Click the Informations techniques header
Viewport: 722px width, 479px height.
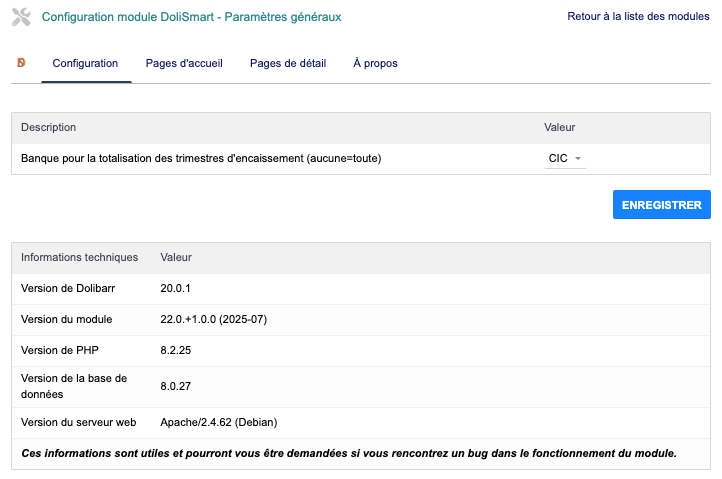pyautogui.click(x=79, y=257)
